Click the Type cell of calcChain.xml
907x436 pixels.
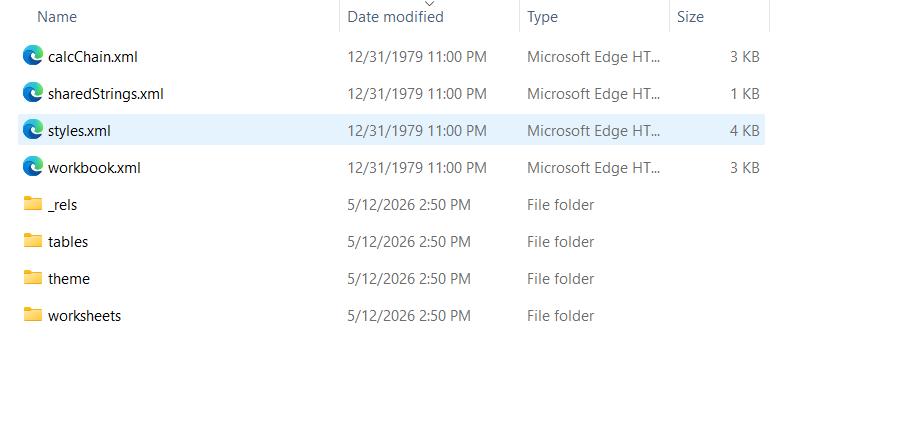pos(593,57)
